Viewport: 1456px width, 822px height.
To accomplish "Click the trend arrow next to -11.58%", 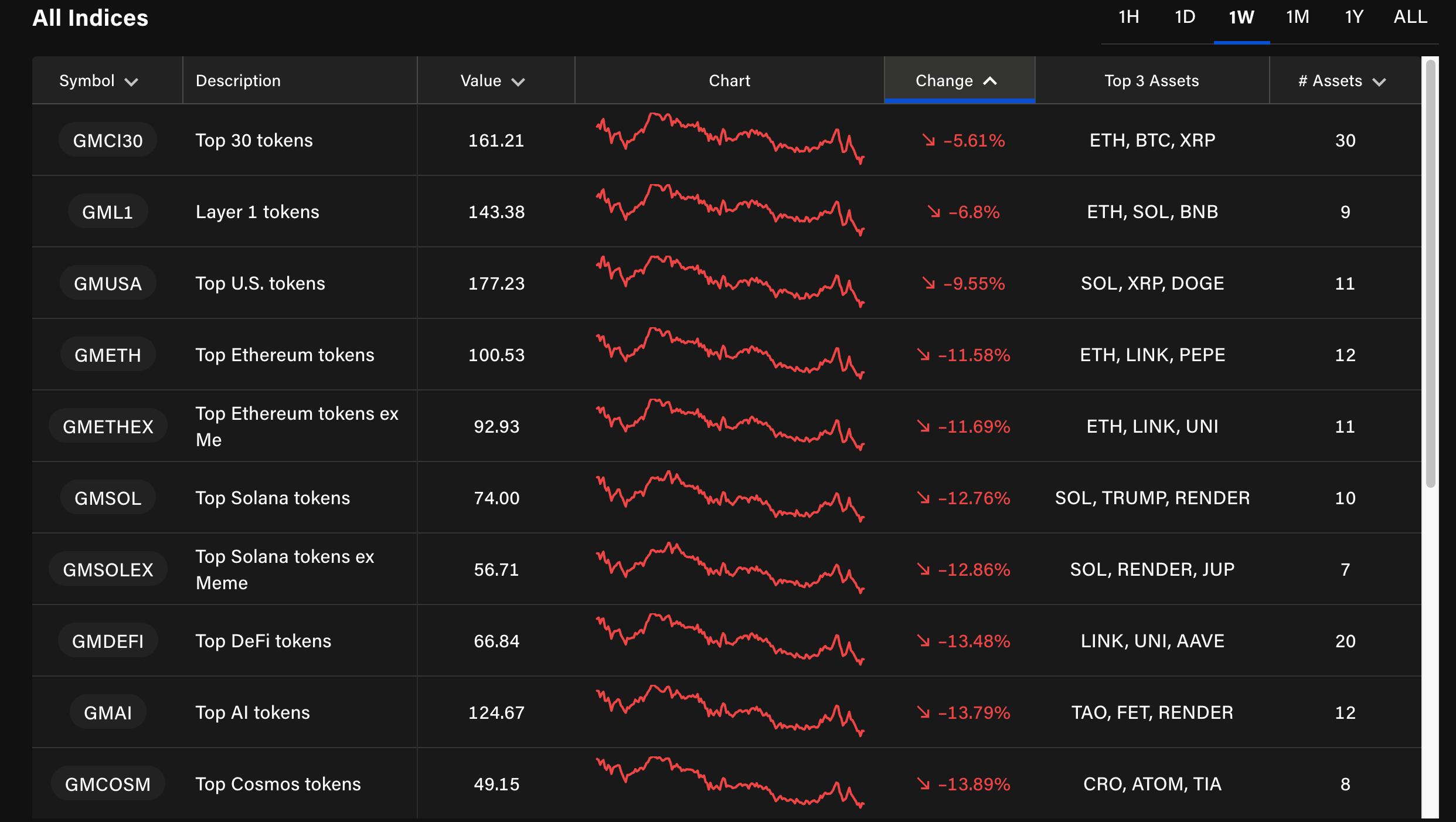I will click(x=923, y=355).
